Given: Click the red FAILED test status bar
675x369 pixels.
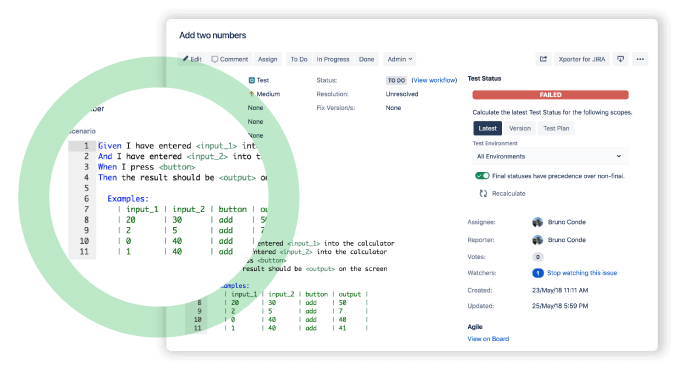Looking at the screenshot, I should 550,95.
